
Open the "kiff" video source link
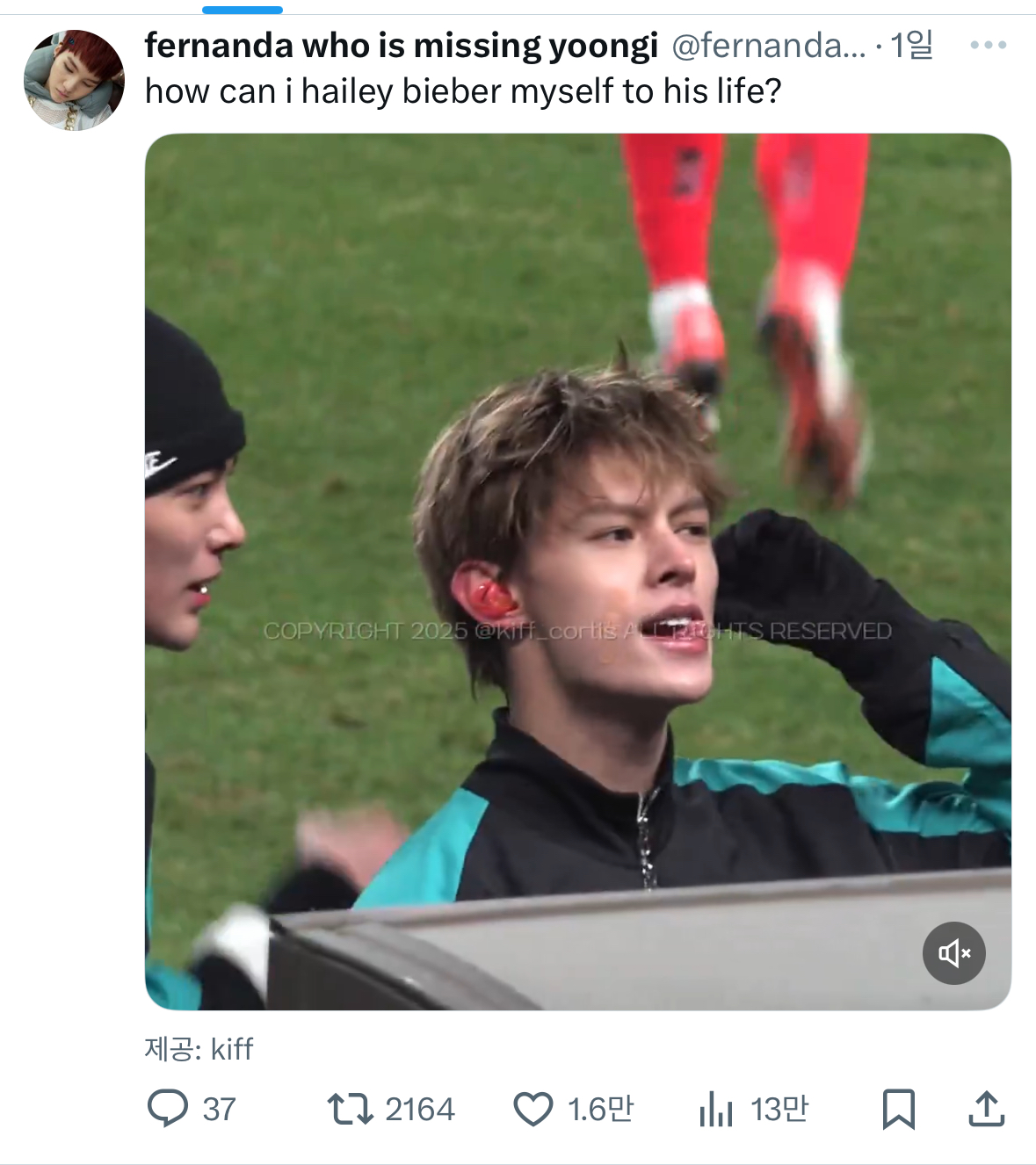coord(232,1049)
